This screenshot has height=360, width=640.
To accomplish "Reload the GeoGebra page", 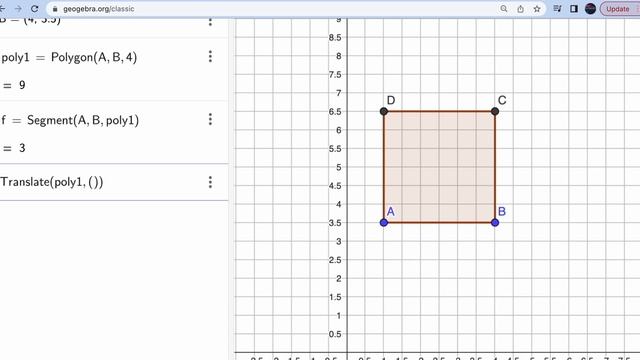I will point(35,9).
